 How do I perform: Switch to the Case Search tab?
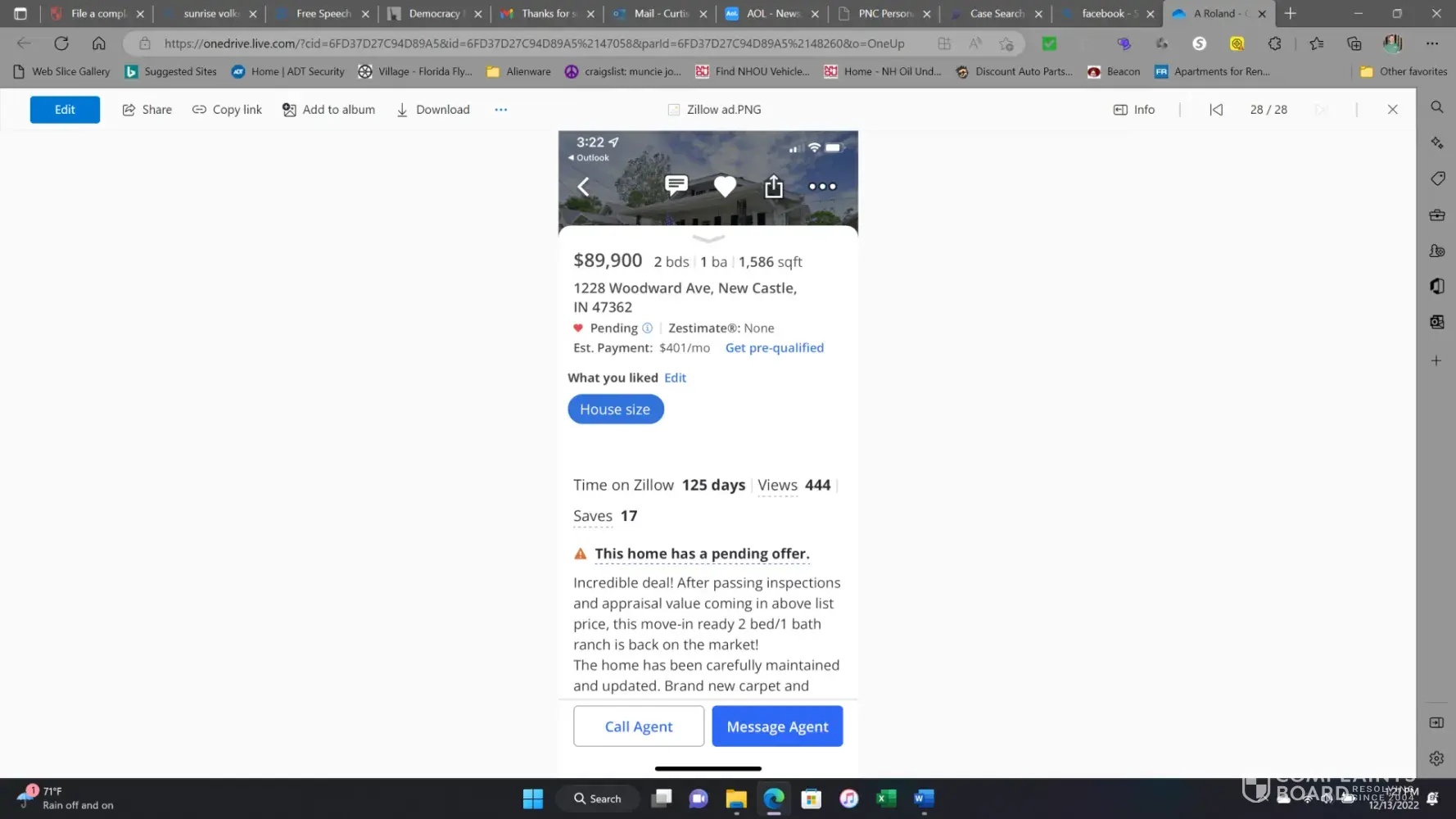click(x=996, y=14)
